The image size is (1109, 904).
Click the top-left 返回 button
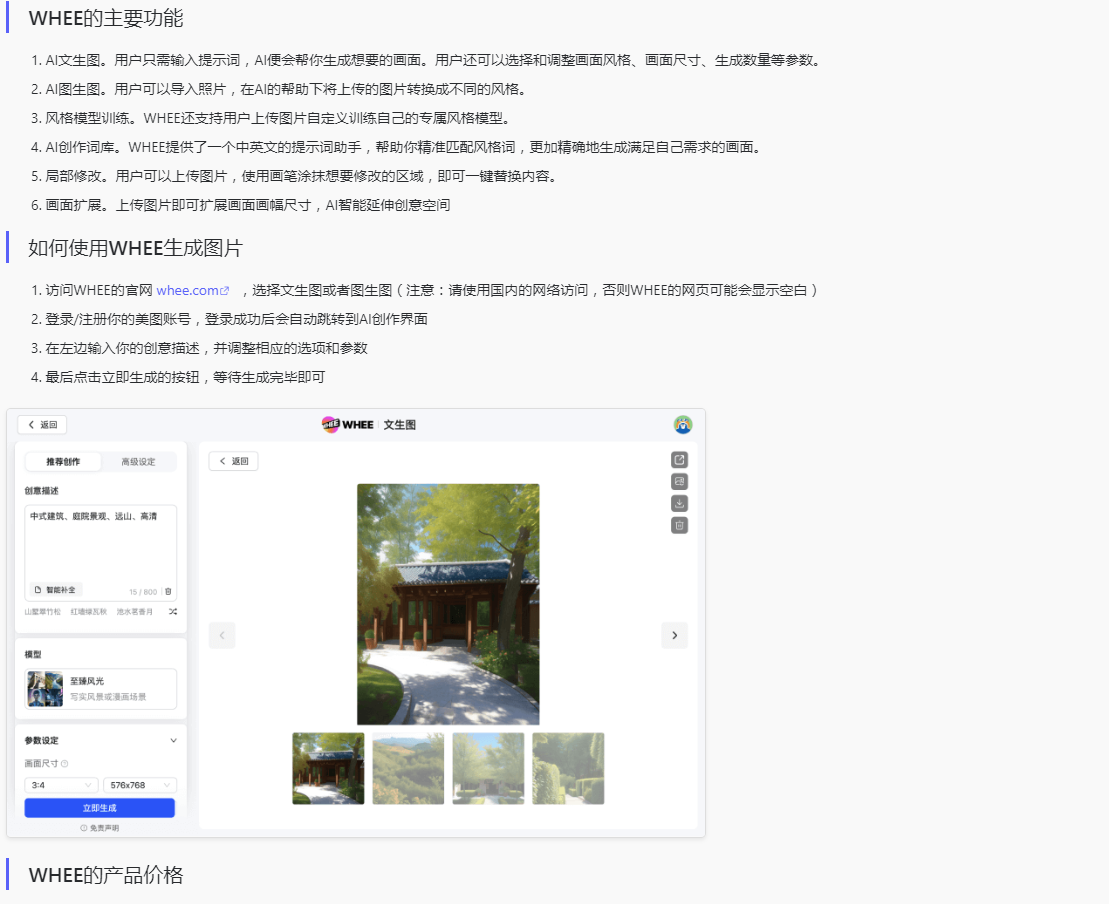42,424
